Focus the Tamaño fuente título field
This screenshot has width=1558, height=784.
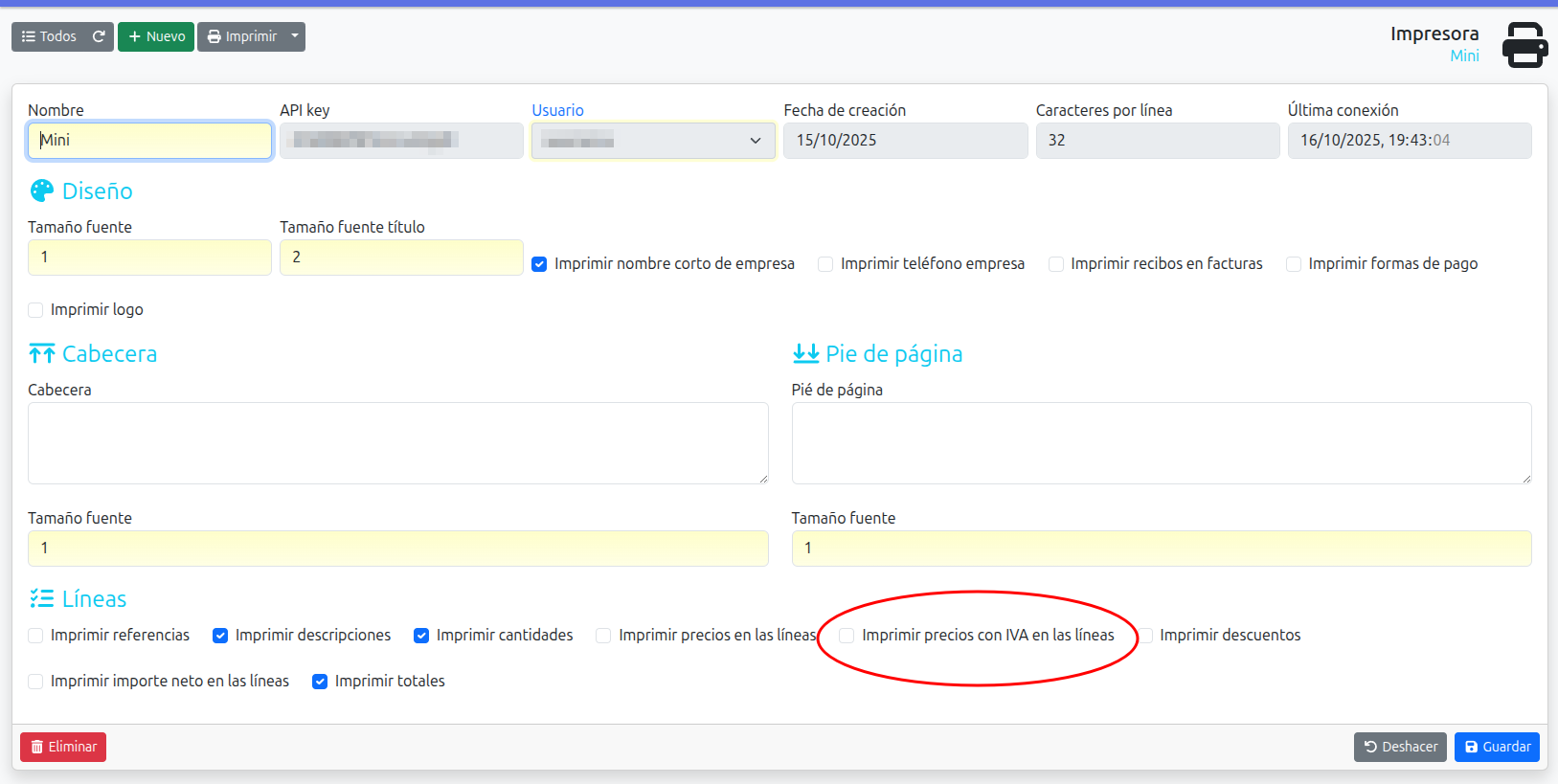coord(400,258)
